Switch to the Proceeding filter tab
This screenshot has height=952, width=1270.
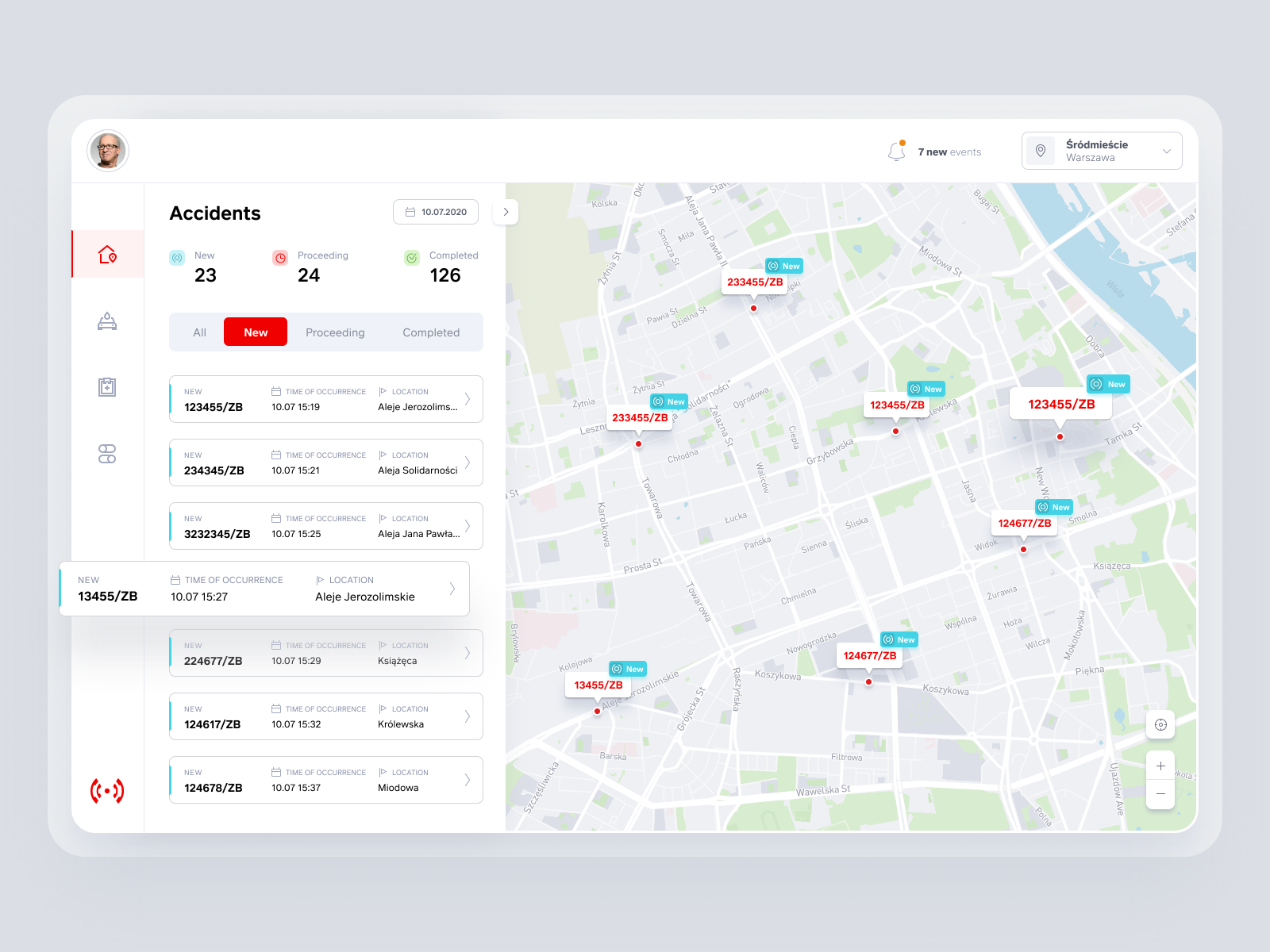coord(335,332)
